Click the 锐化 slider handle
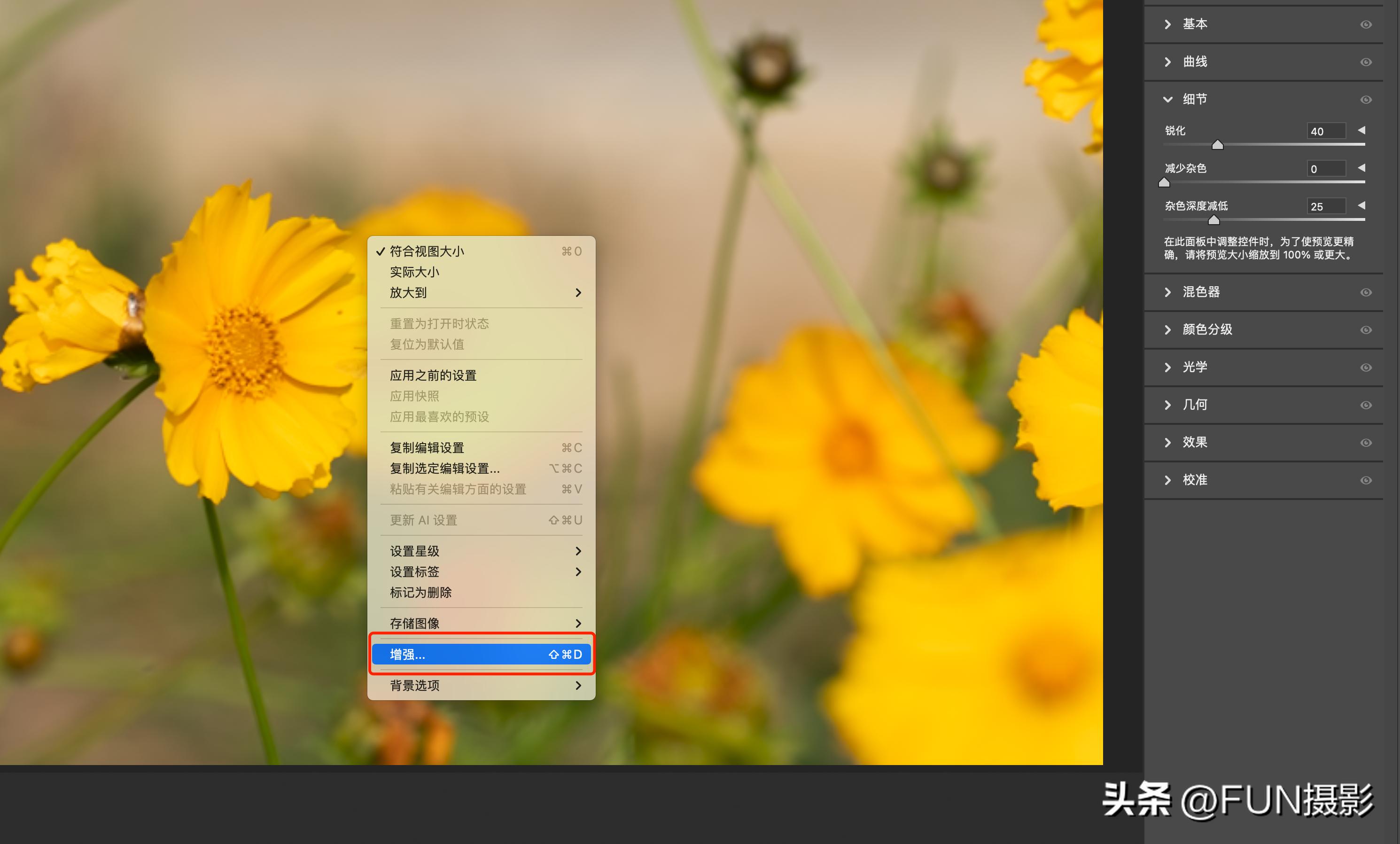The width and height of the screenshot is (1400, 844). 1217,145
